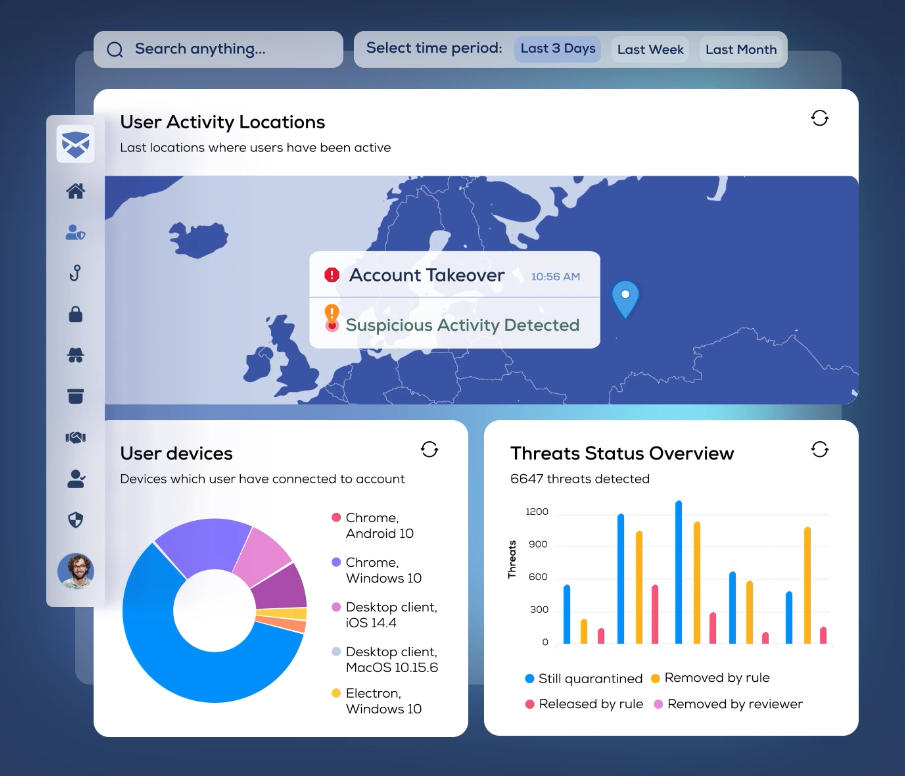This screenshot has width=905, height=776.
Task: Click the blue location pin on map
Action: pyautogui.click(x=624, y=299)
